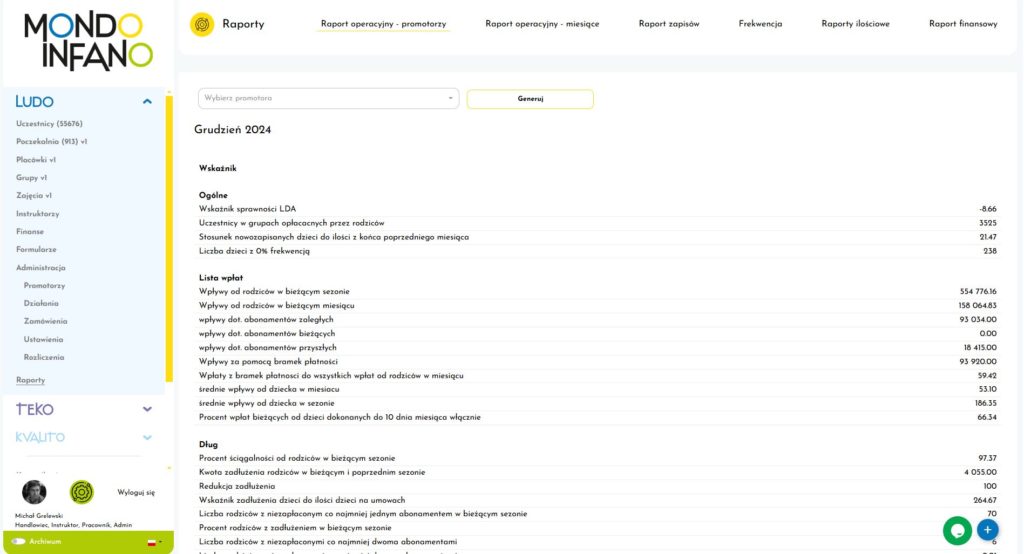This screenshot has width=1024, height=554.
Task: Click the Raporty link in sidebar
Action: pyautogui.click(x=31, y=380)
